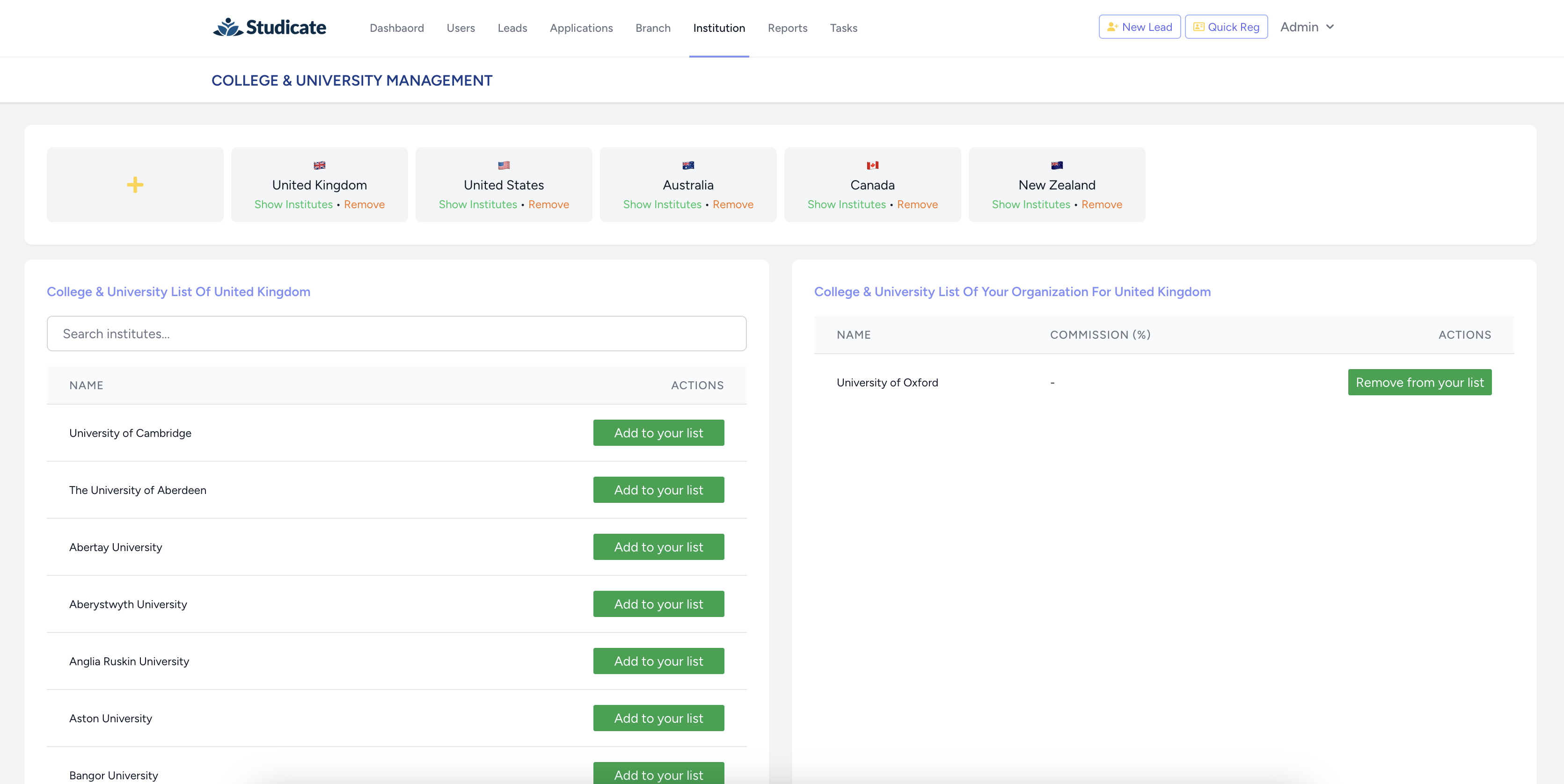Click the yellow plus add-country icon
This screenshot has height=784, width=1564.
point(135,184)
